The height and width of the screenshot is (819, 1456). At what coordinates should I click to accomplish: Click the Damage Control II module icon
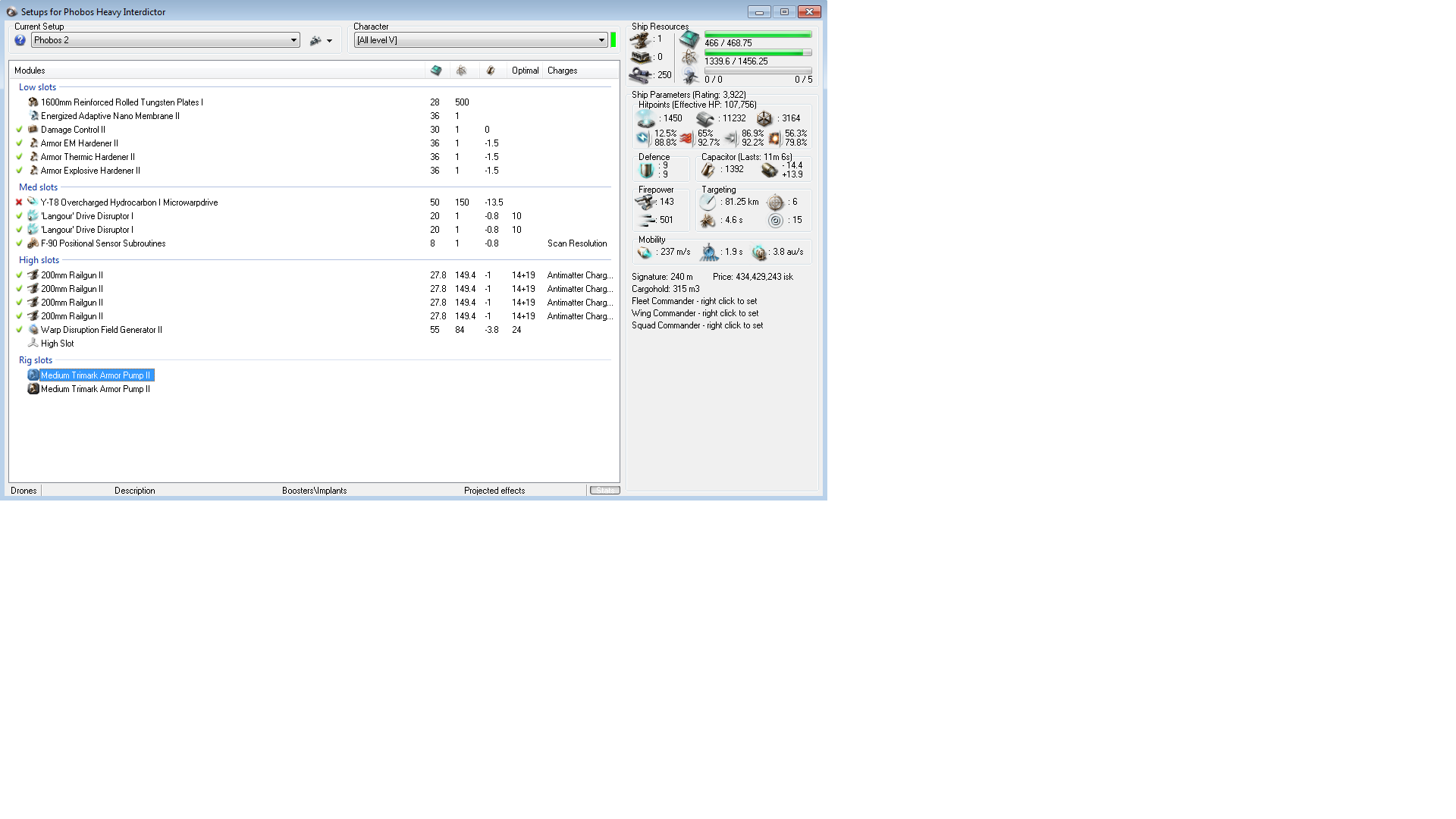click(33, 130)
